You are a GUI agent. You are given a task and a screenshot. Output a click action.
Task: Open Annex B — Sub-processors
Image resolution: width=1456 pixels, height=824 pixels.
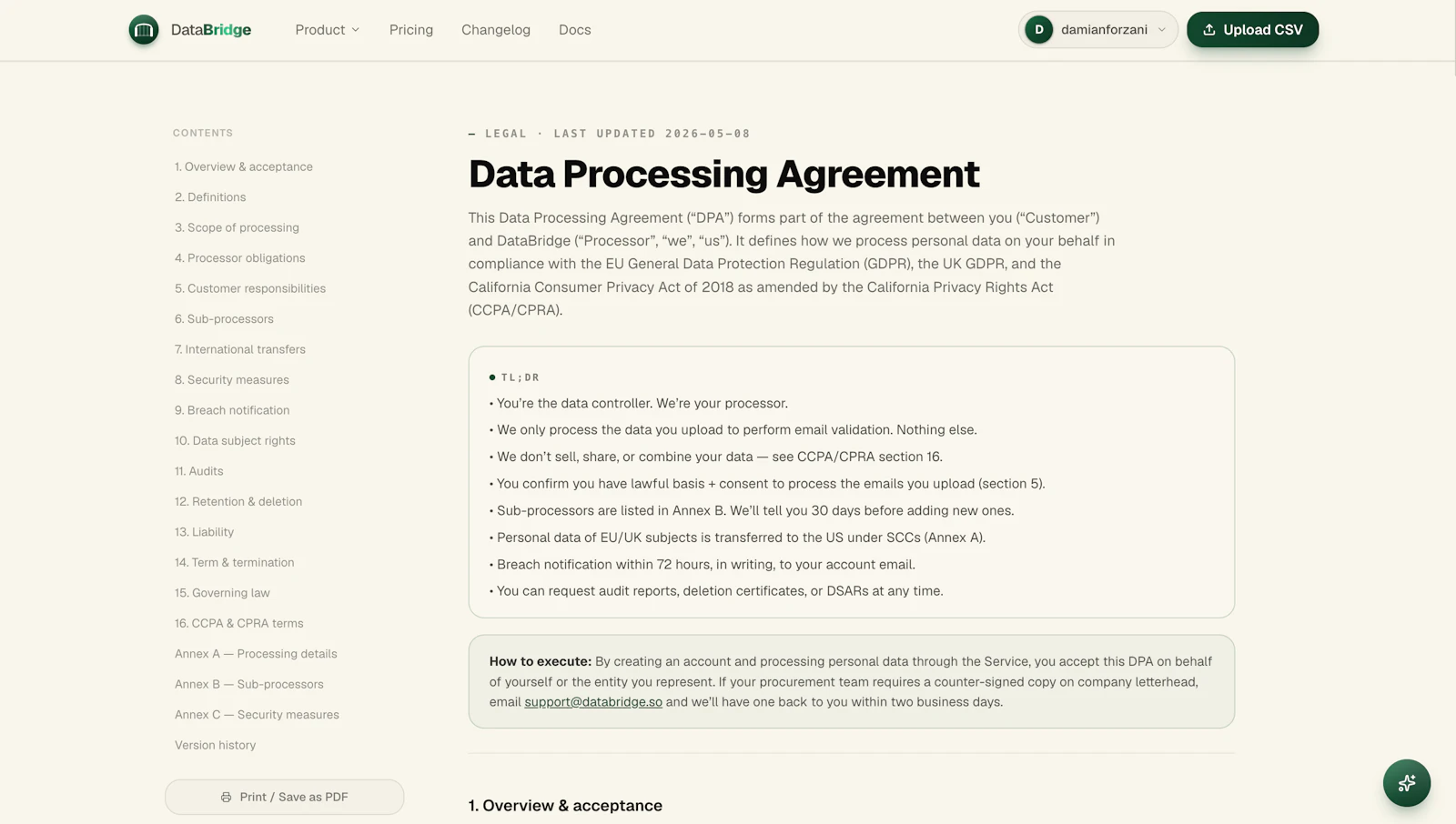pyautogui.click(x=249, y=685)
